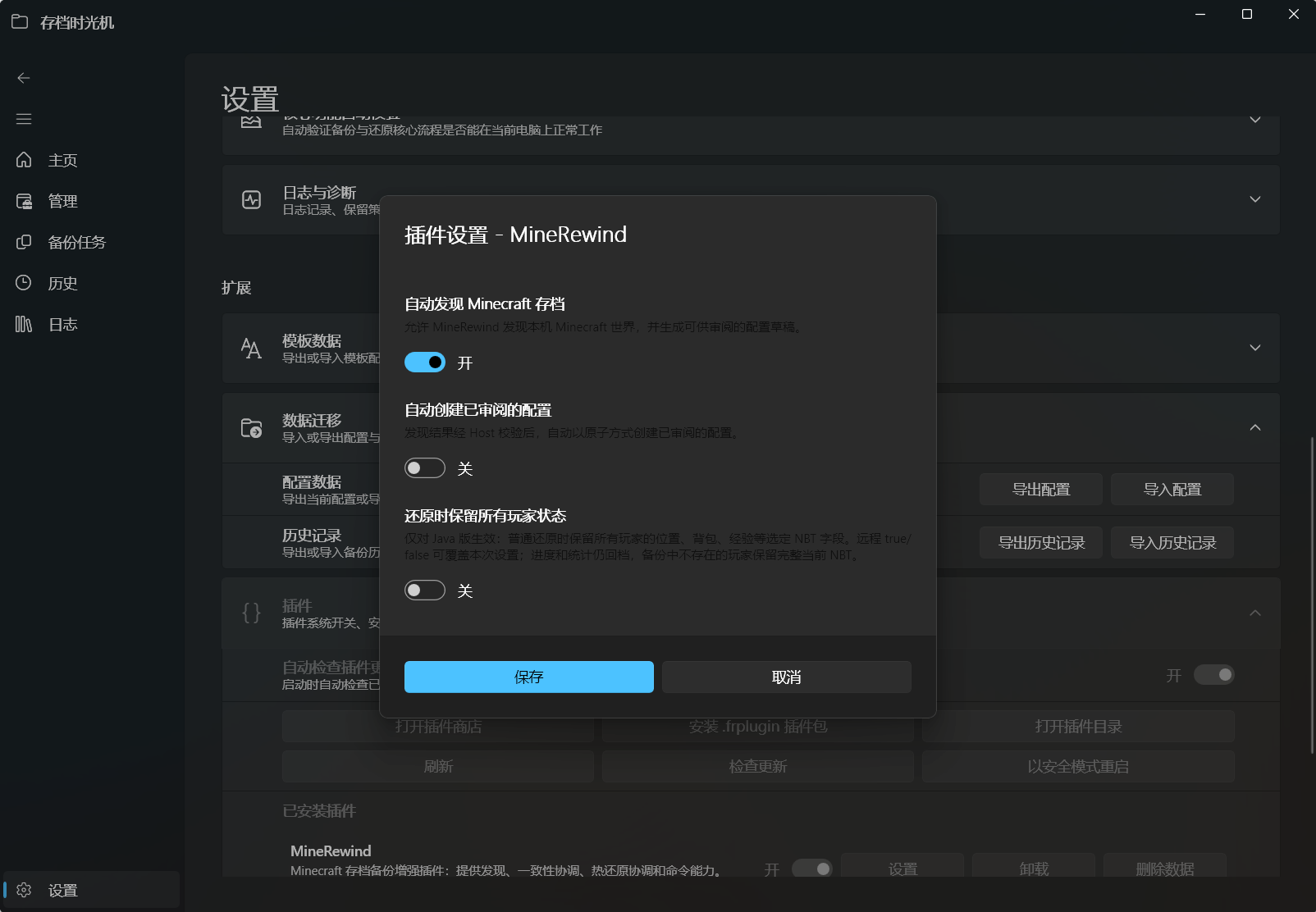Click the 日志与诊断 pulse icon
The height and width of the screenshot is (912, 1316).
pos(252,200)
